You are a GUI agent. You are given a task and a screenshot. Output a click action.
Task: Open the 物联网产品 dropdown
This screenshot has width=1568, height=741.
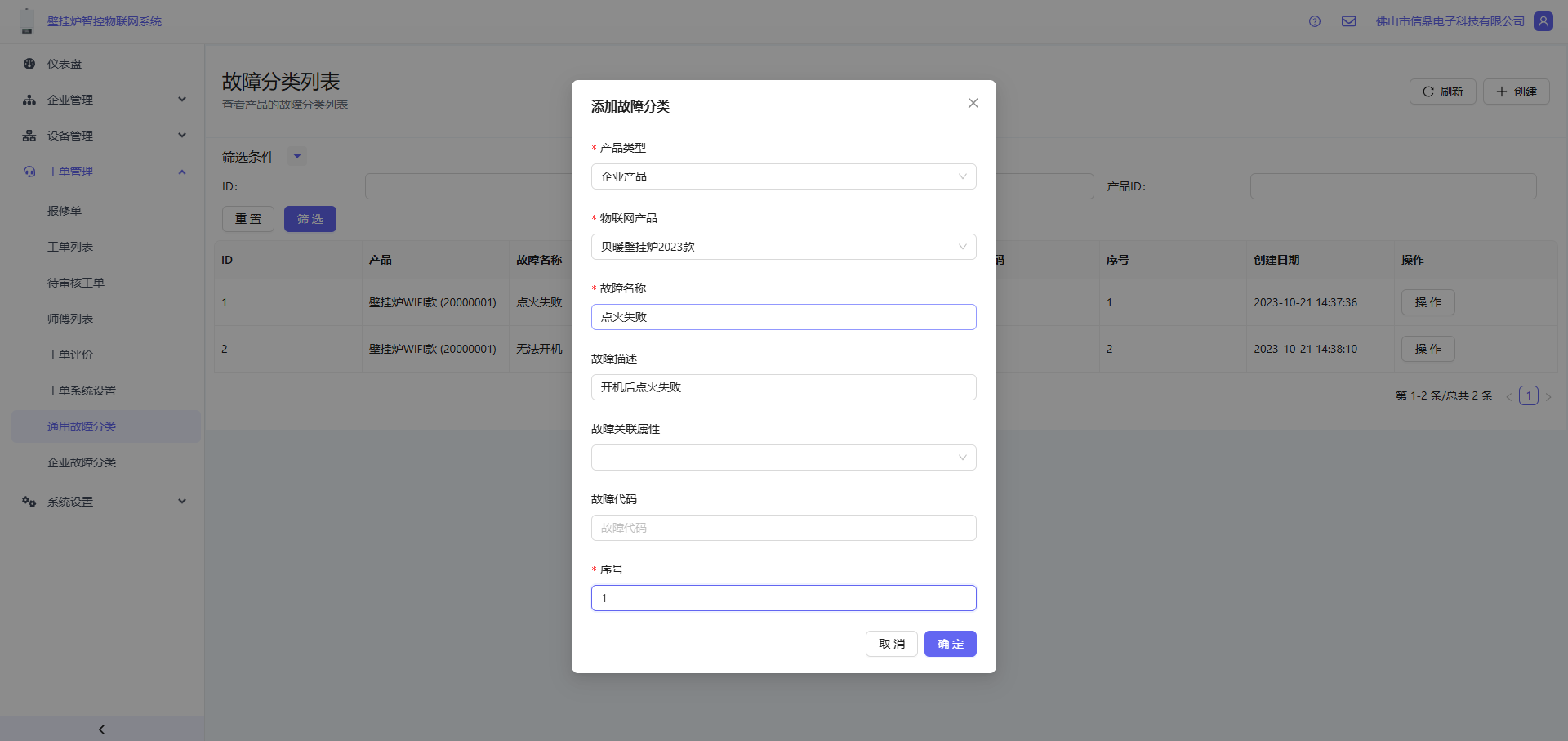click(783, 247)
